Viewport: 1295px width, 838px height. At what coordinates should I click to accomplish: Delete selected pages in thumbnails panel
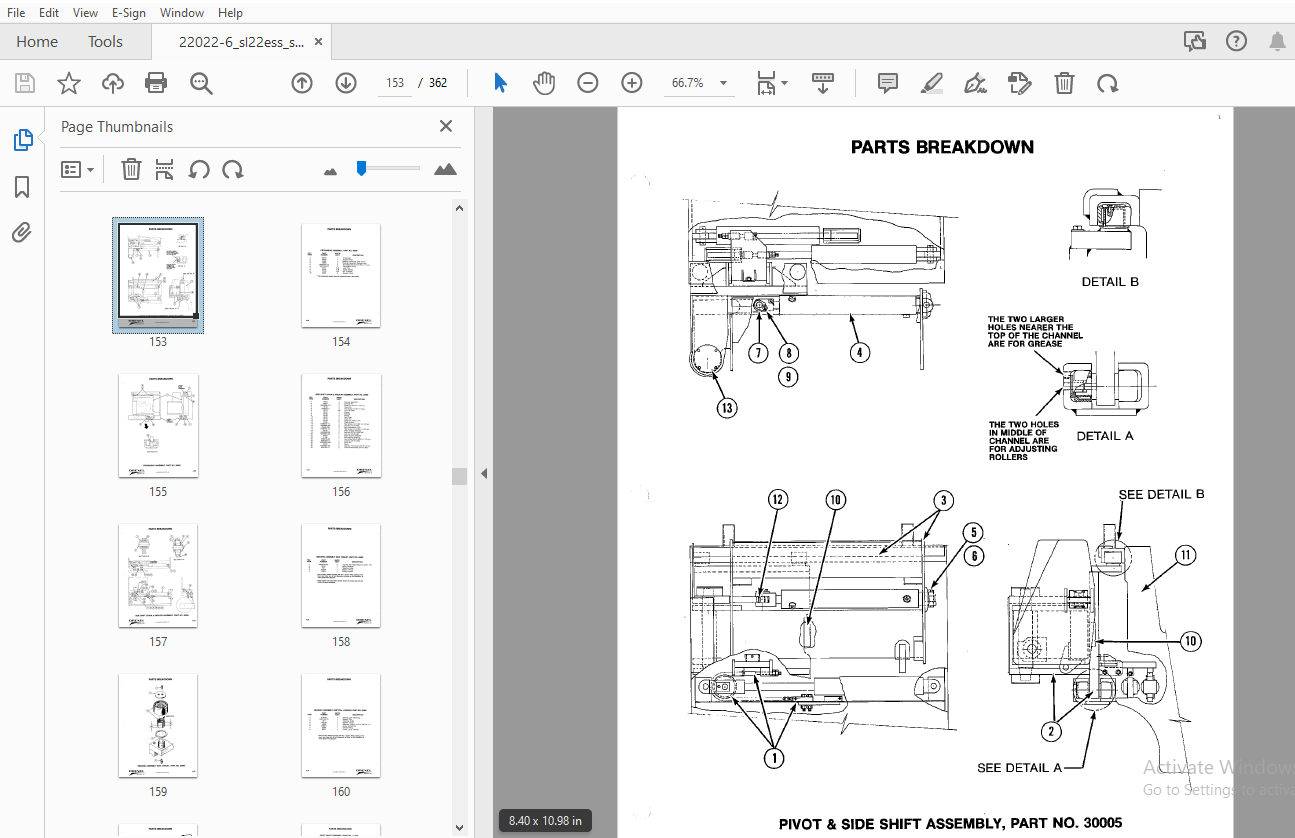[x=131, y=170]
